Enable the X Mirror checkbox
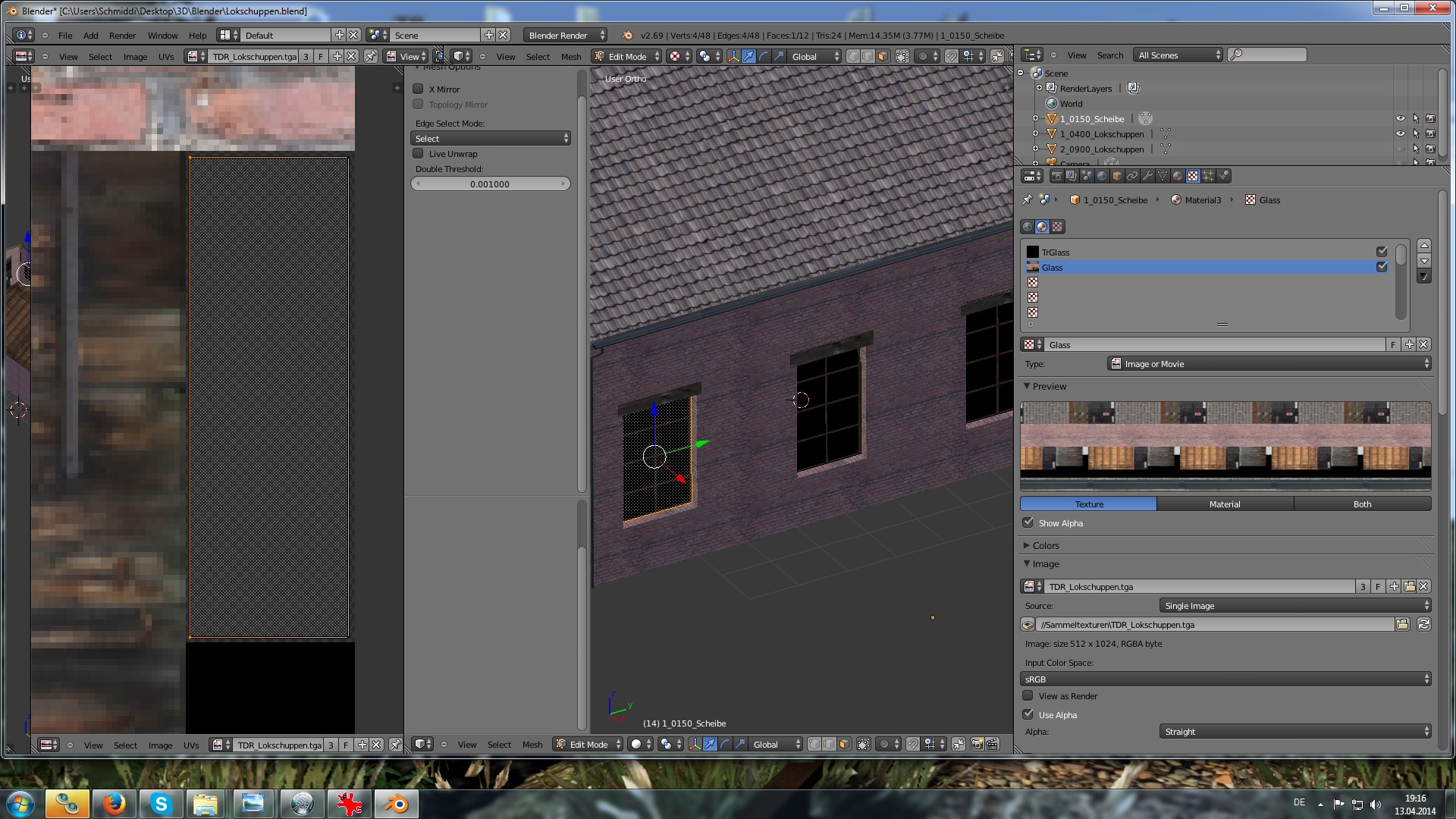 [418, 89]
